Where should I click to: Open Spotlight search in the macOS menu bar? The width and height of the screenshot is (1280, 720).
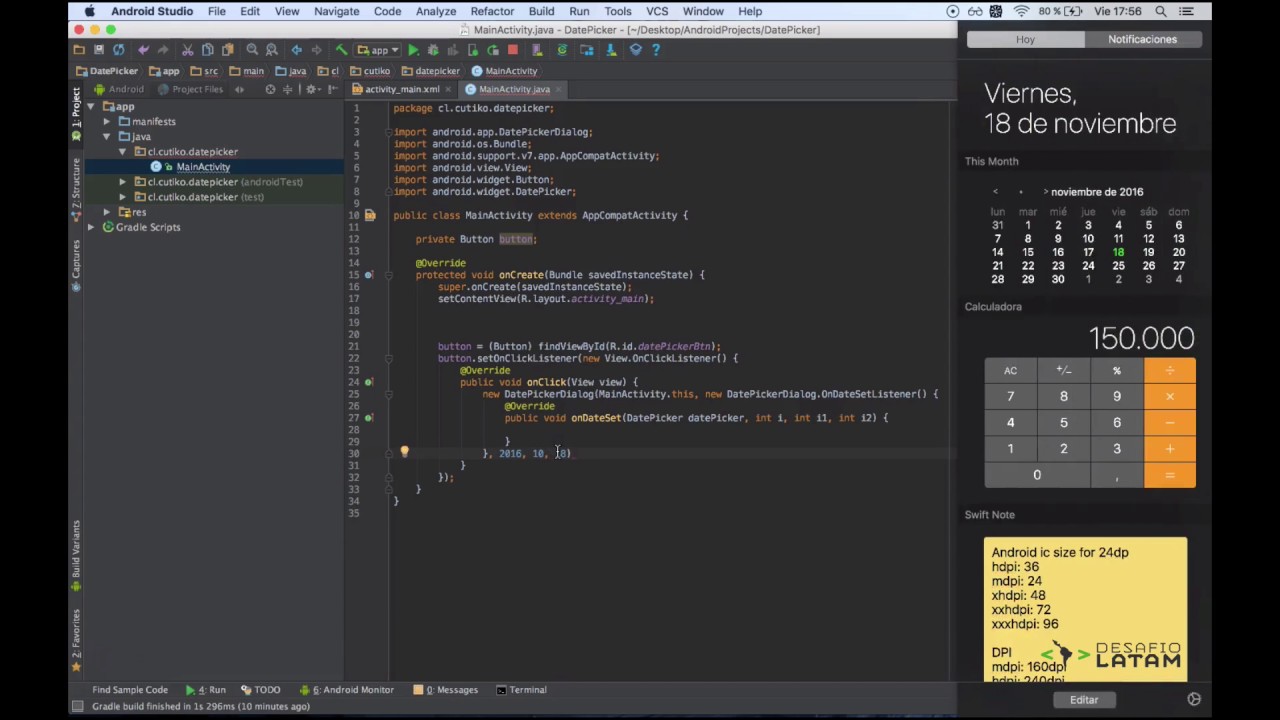point(1161,11)
